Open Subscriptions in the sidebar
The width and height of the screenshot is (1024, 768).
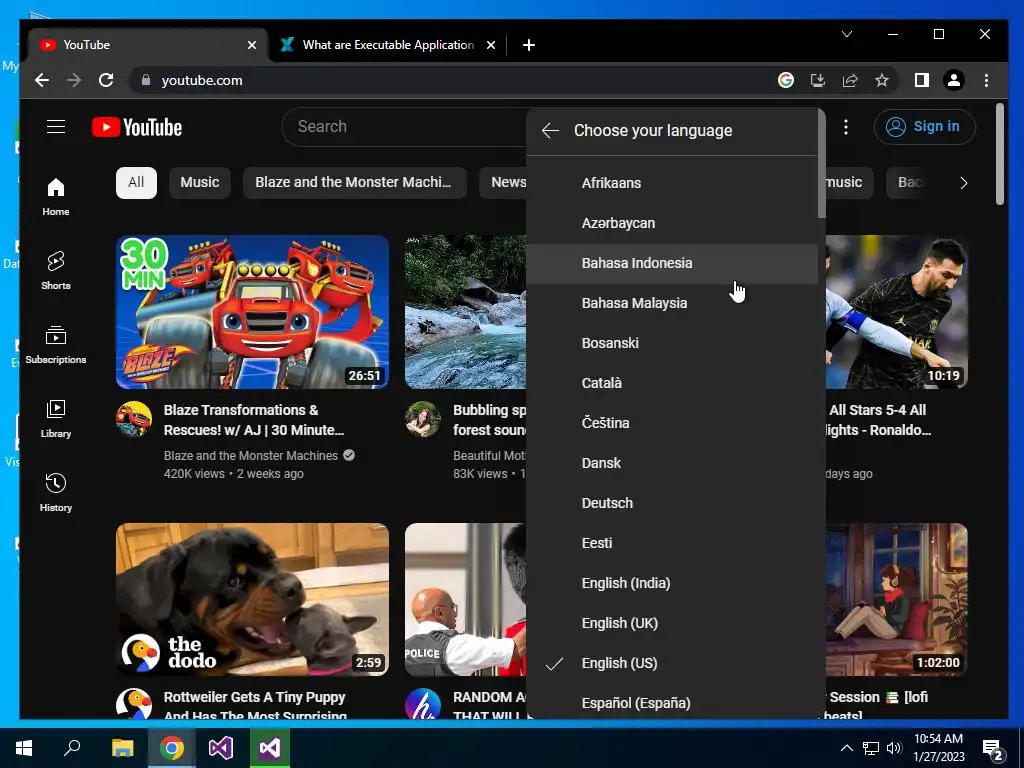pyautogui.click(x=56, y=345)
